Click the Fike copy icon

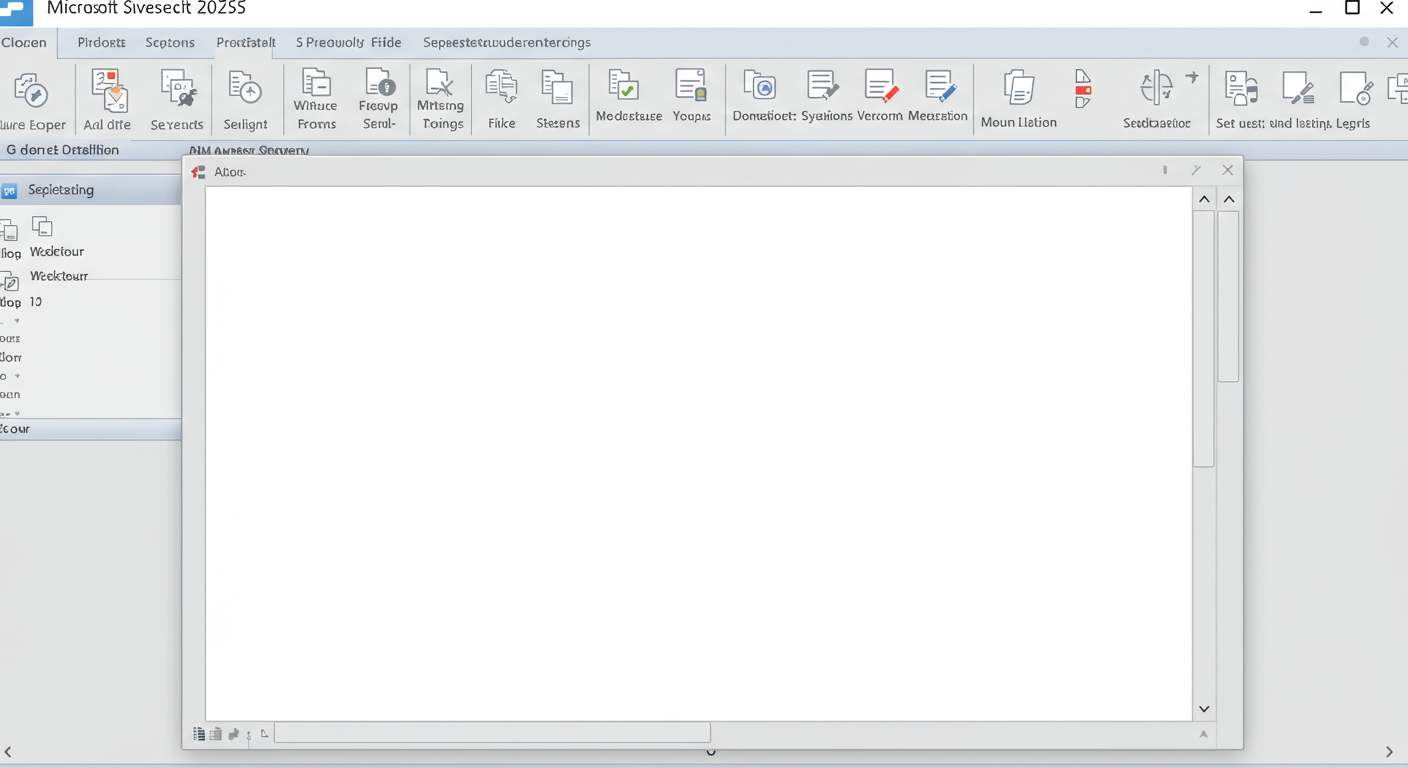click(x=501, y=89)
